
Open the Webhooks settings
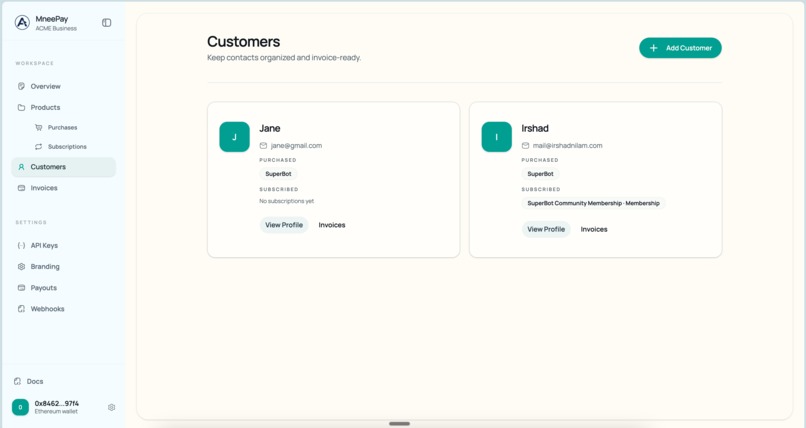click(x=64, y=309)
